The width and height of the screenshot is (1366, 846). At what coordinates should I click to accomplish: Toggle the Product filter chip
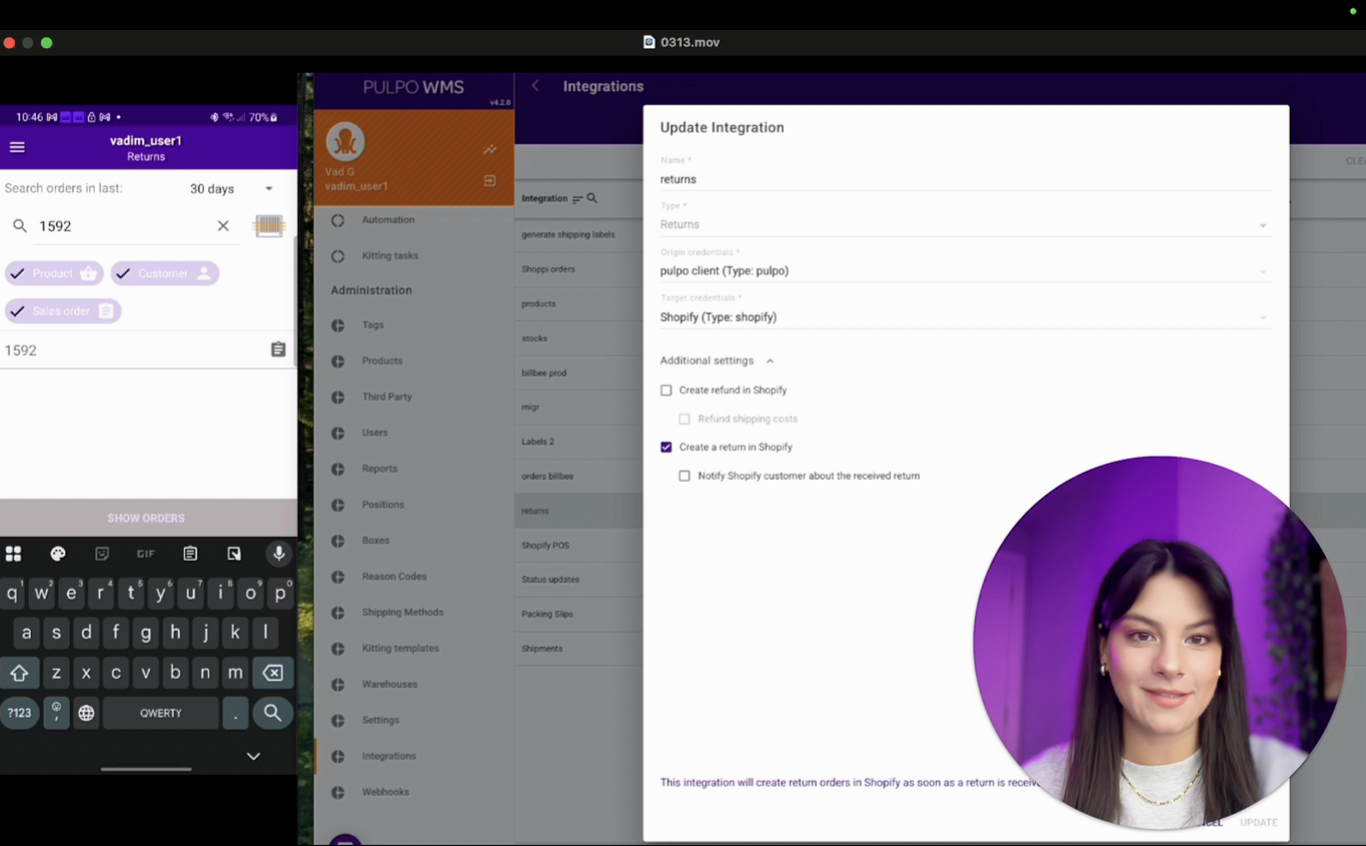(x=54, y=273)
